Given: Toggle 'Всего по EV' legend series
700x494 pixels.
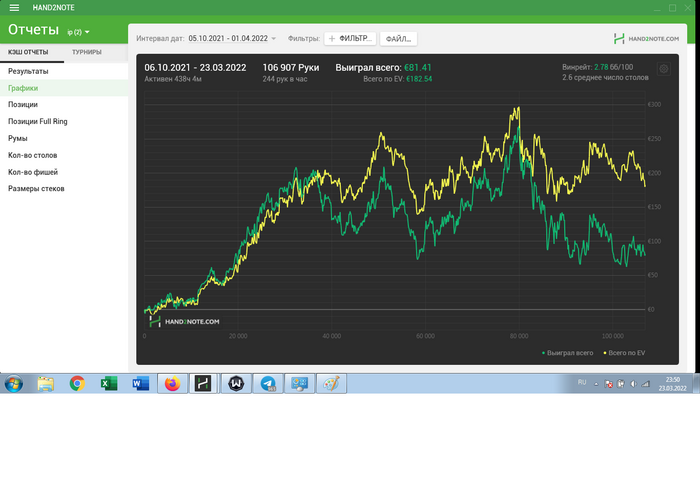Looking at the screenshot, I should tap(625, 353).
